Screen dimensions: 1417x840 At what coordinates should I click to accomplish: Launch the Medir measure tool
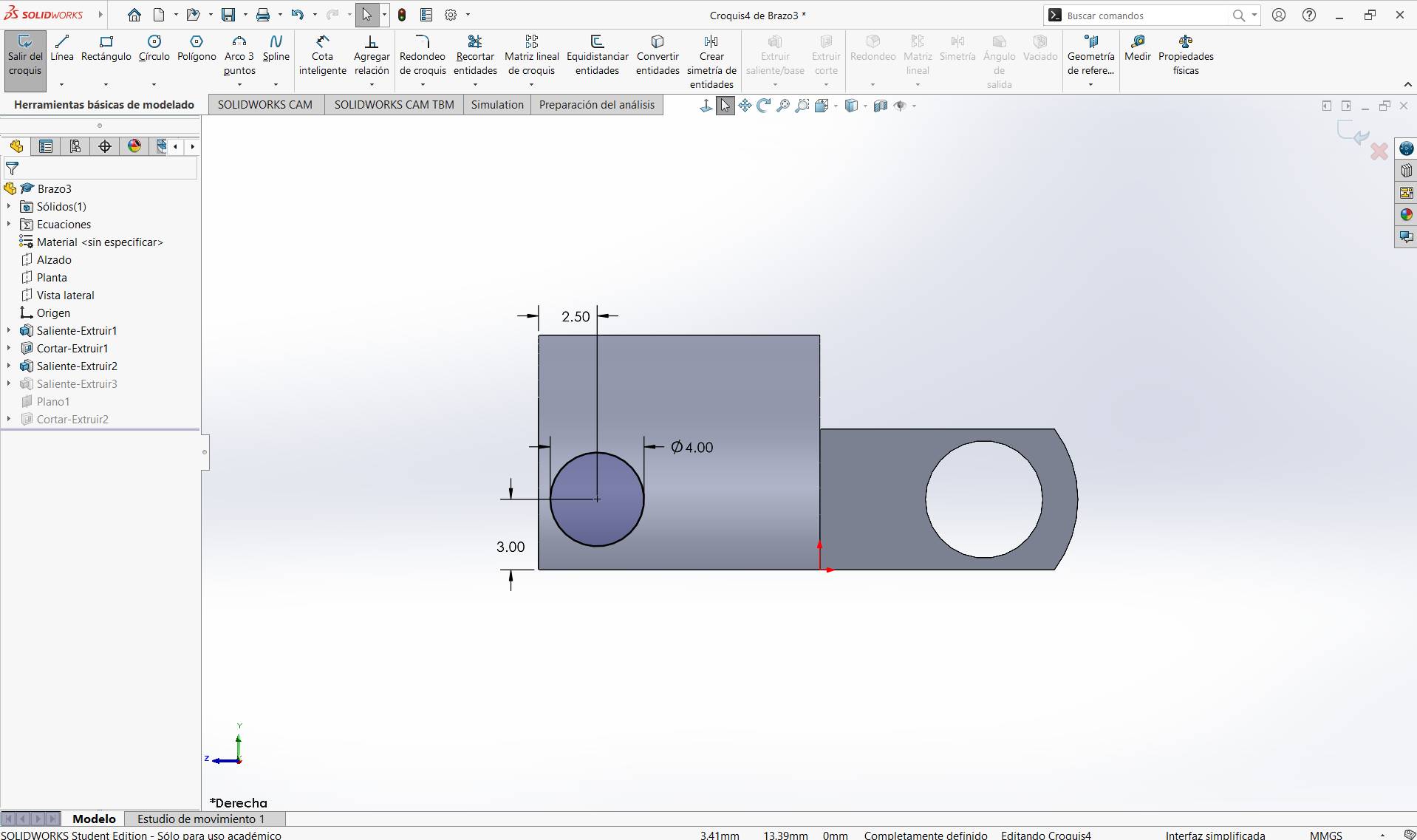tap(1138, 48)
